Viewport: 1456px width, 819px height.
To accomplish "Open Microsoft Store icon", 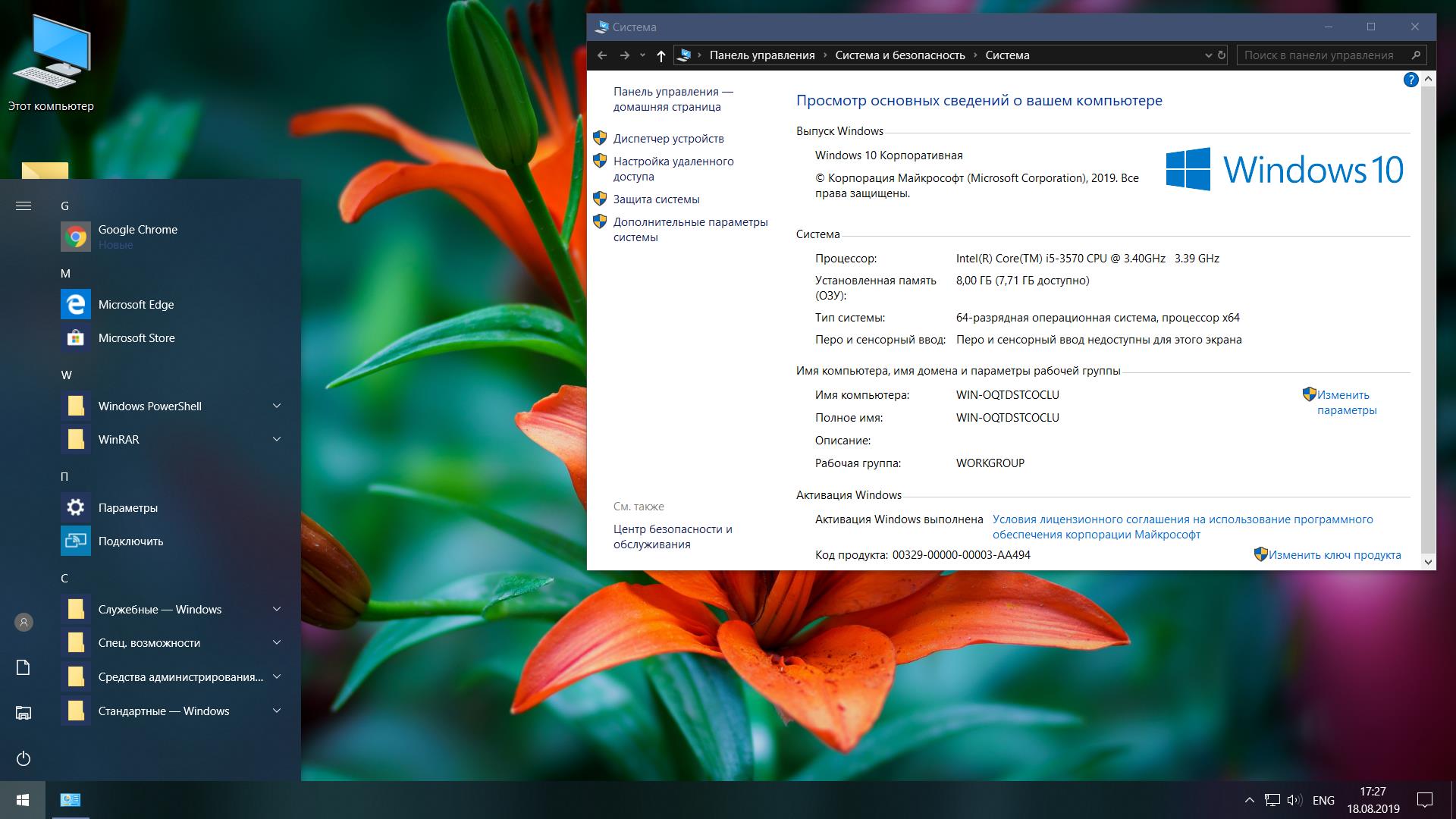I will [76, 337].
